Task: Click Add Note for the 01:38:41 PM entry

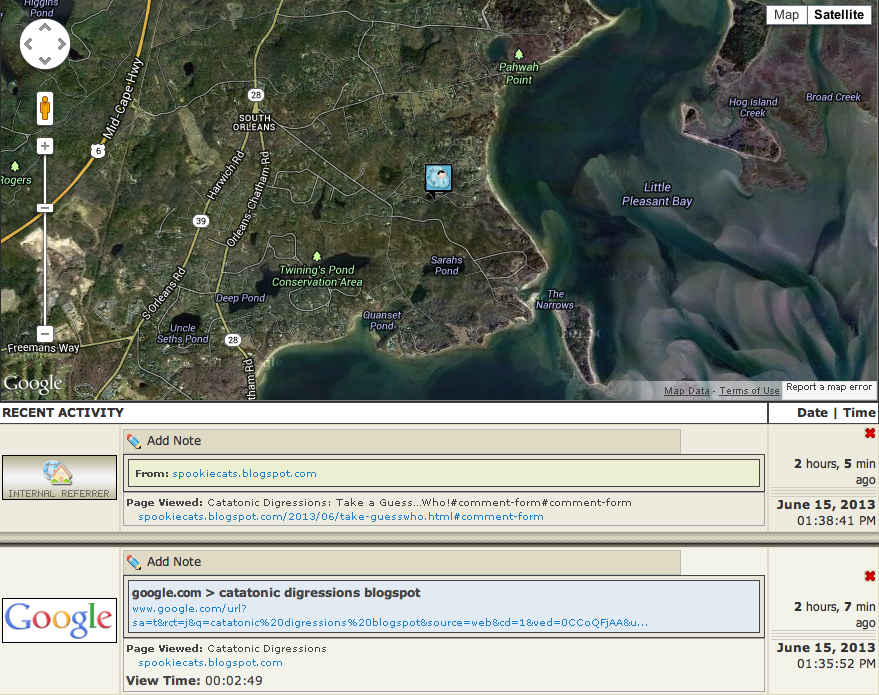Action: point(174,441)
